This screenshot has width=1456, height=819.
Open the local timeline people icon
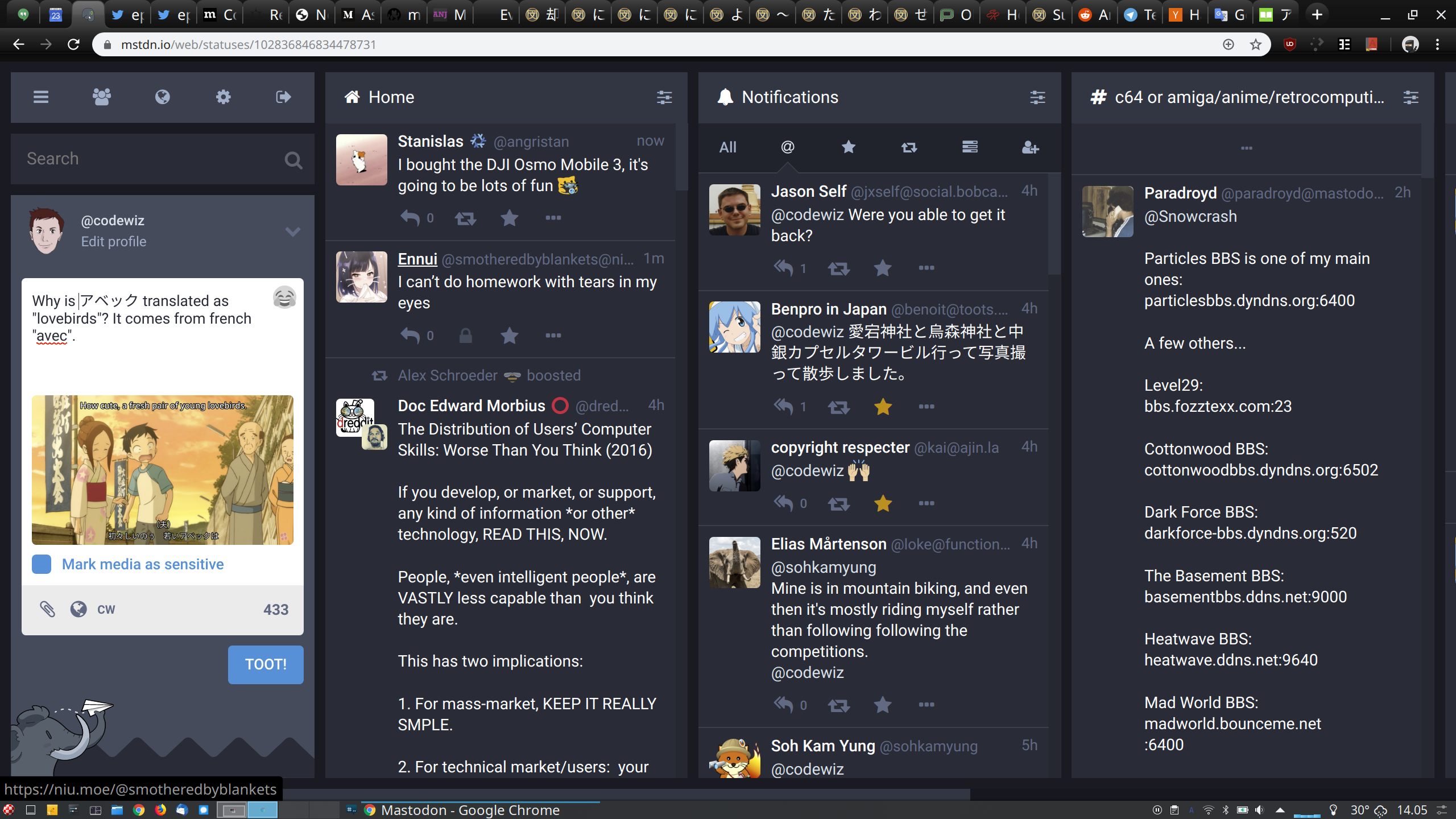pos(102,97)
